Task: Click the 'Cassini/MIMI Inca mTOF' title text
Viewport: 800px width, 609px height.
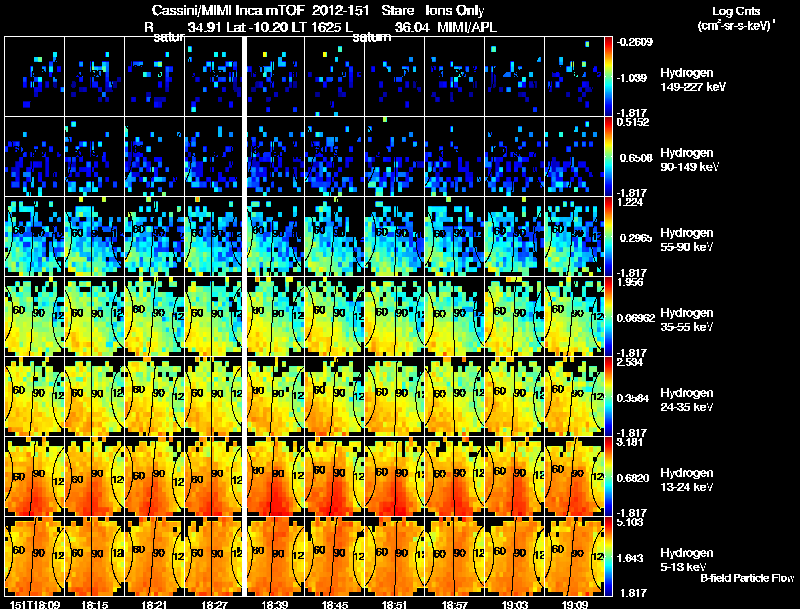Action: click(x=228, y=11)
